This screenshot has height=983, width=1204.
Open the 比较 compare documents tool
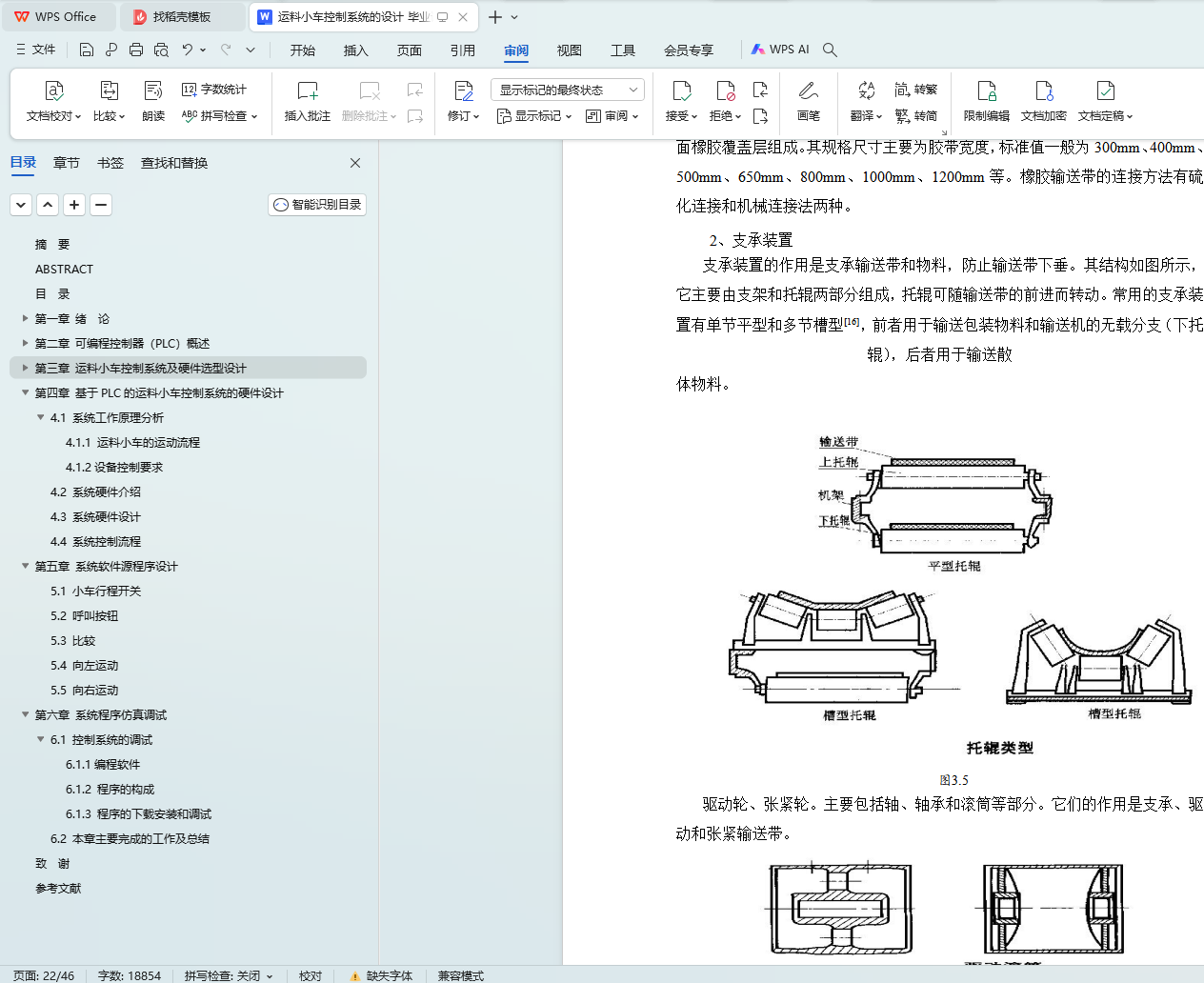pyautogui.click(x=109, y=102)
